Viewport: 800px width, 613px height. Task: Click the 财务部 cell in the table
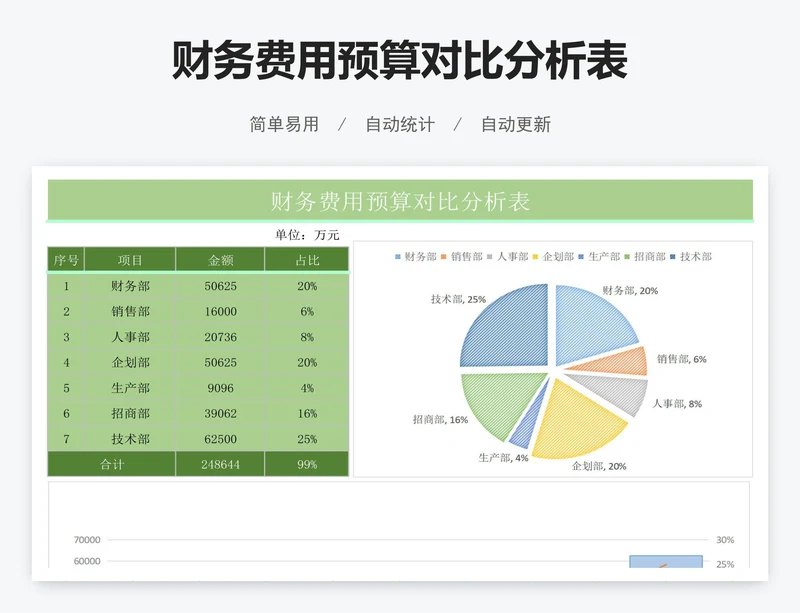pyautogui.click(x=130, y=286)
